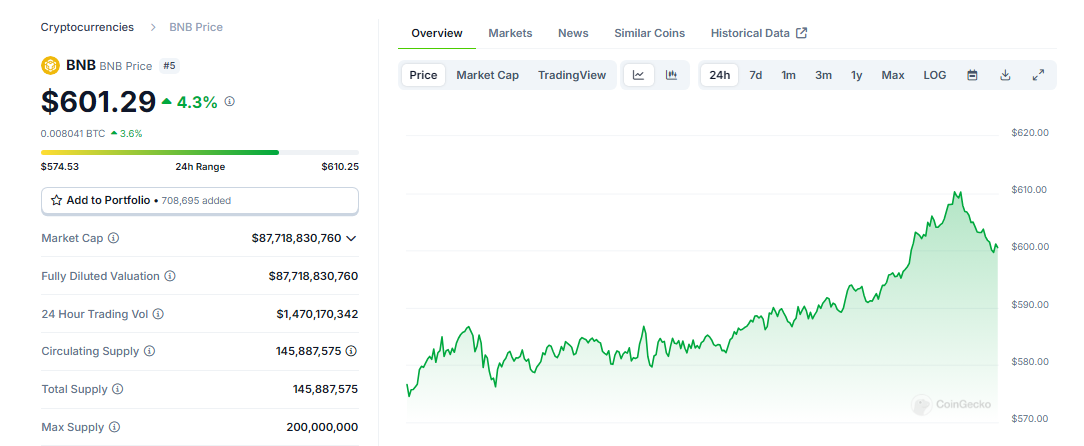
Task: Select the line chart icon
Action: tap(638, 75)
